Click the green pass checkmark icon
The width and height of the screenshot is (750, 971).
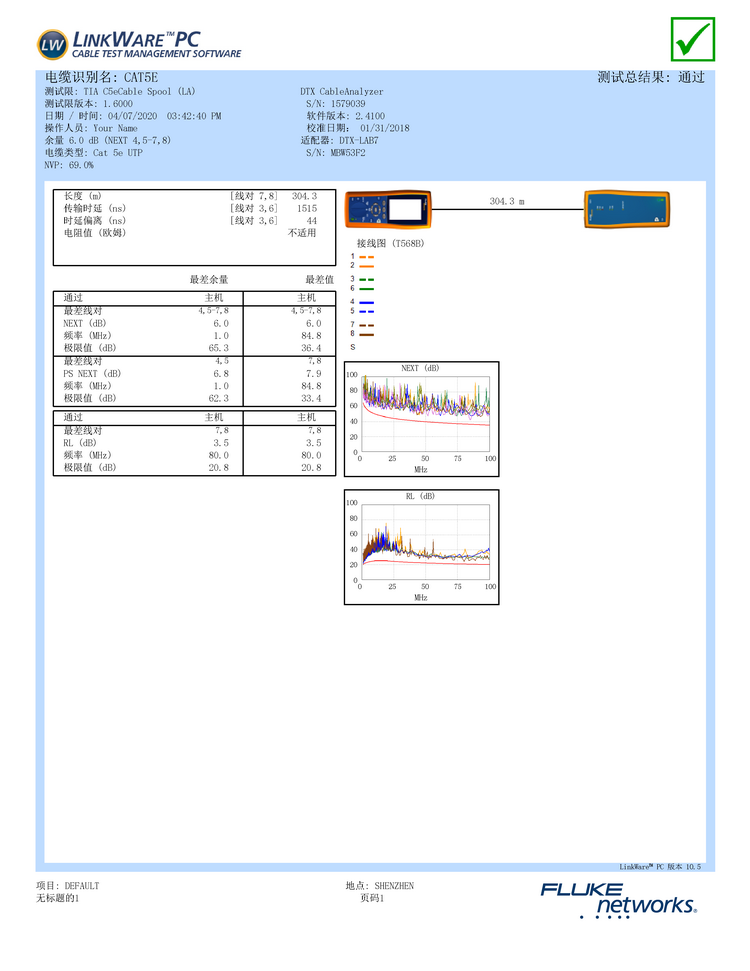coord(692,39)
